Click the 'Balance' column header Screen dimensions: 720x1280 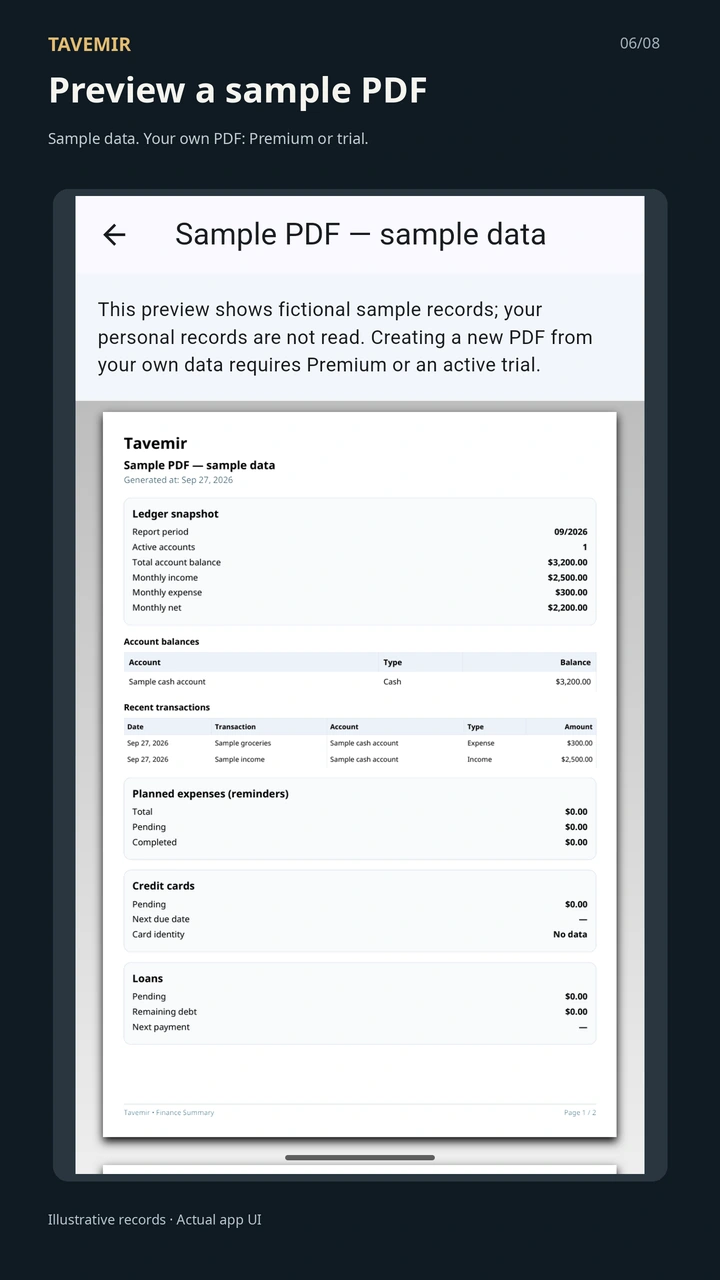pos(575,662)
